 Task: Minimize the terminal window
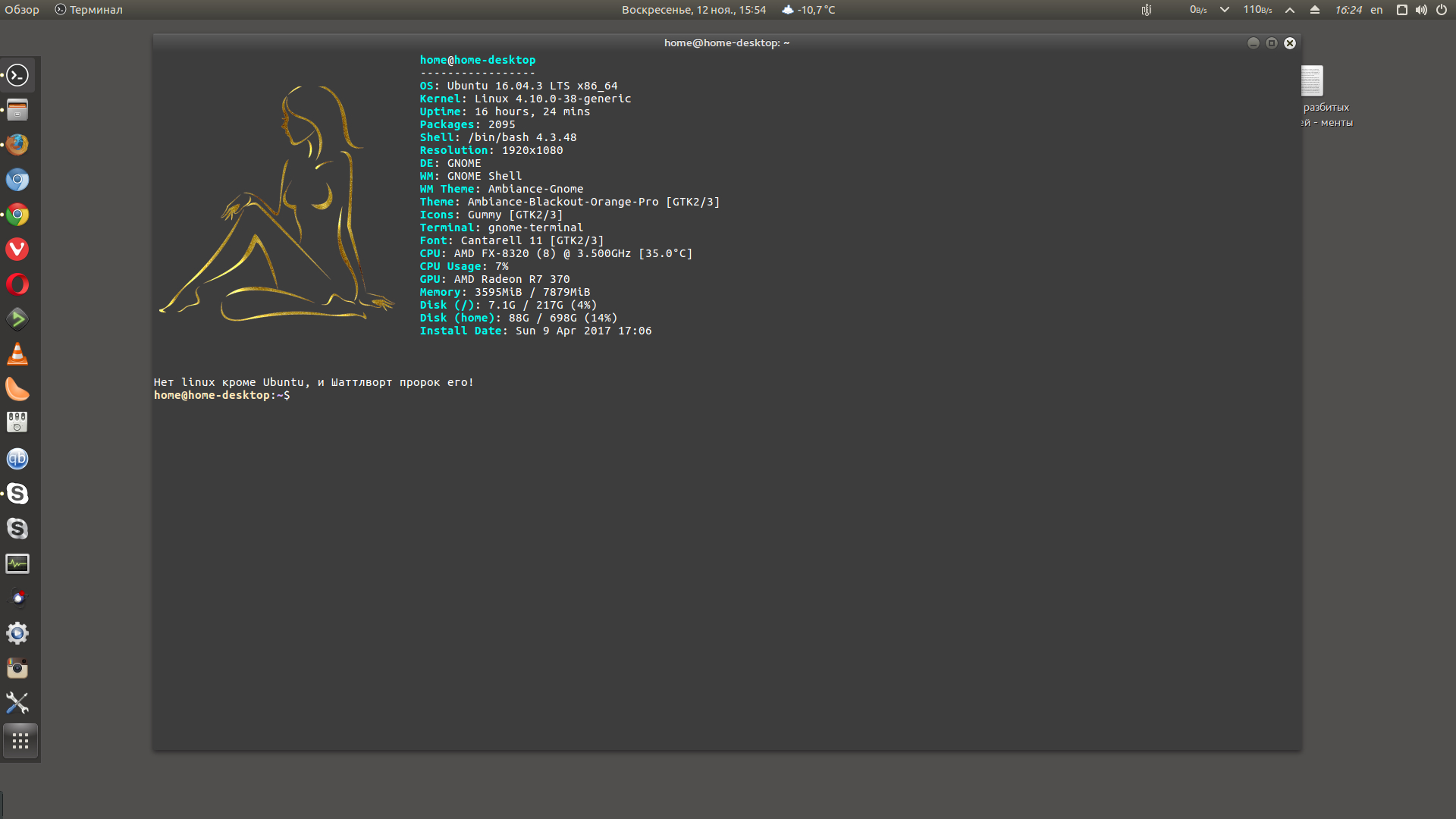point(1254,43)
